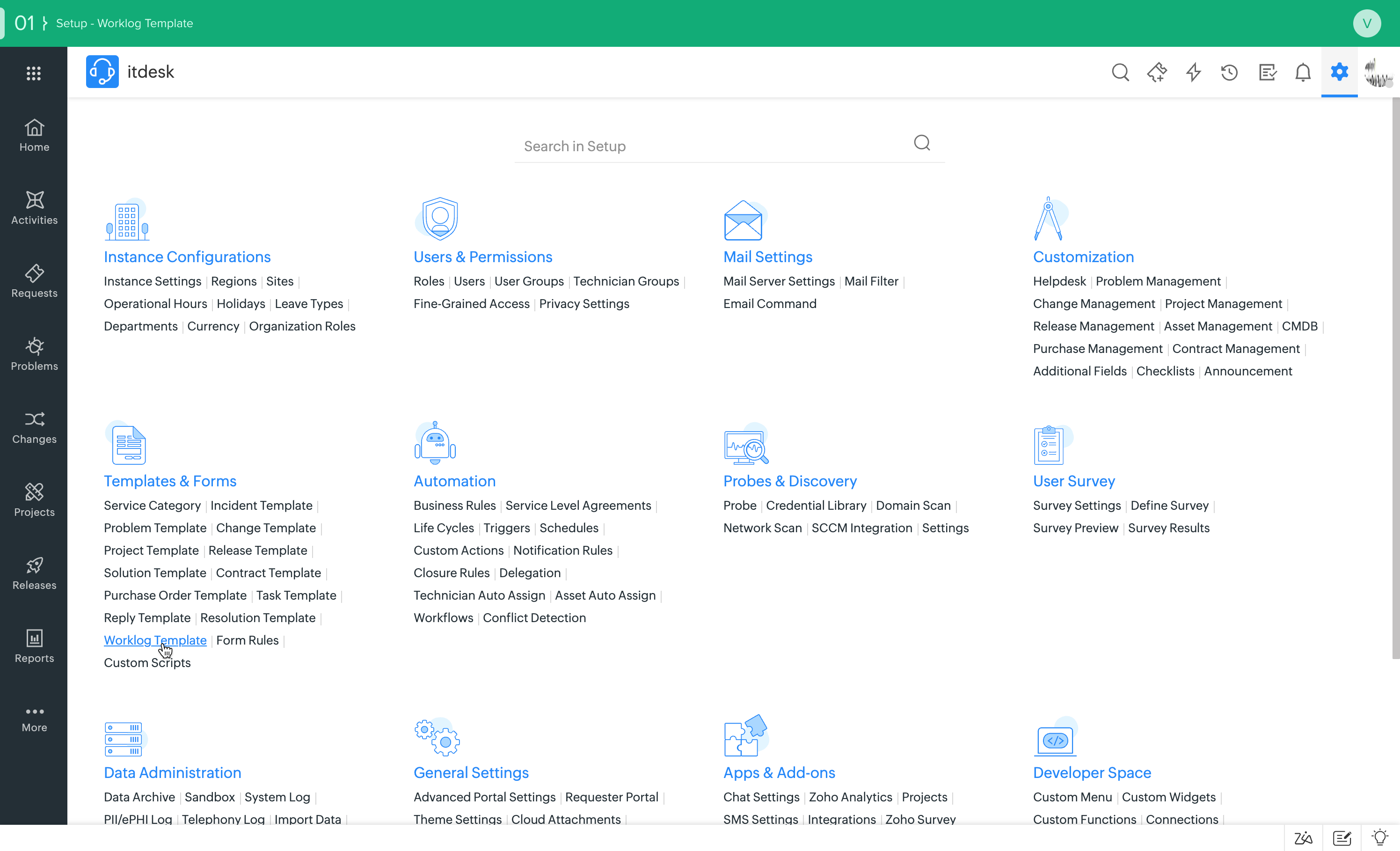Open notifications bell icon
1400x851 pixels.
tap(1303, 72)
